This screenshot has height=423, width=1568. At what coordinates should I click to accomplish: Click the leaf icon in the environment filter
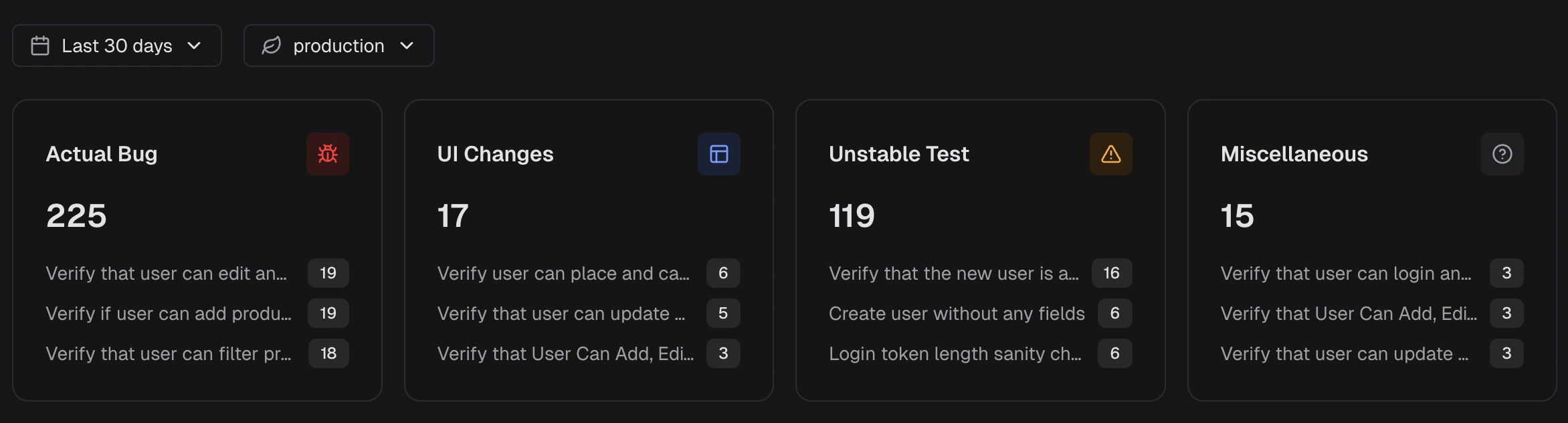tap(270, 46)
